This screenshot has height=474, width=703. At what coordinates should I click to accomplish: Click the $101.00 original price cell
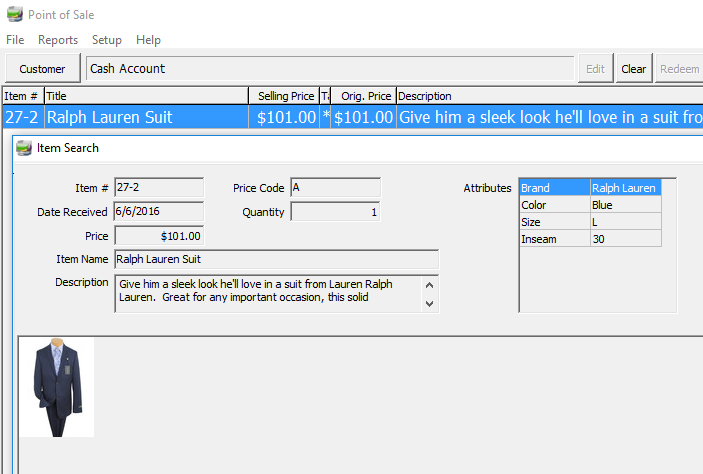[364, 117]
